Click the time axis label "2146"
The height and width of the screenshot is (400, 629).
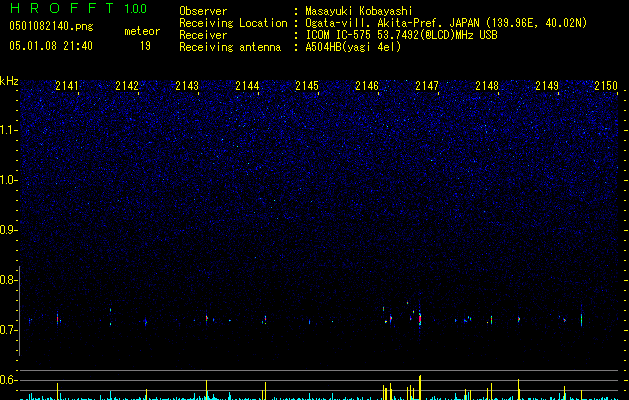point(367,86)
